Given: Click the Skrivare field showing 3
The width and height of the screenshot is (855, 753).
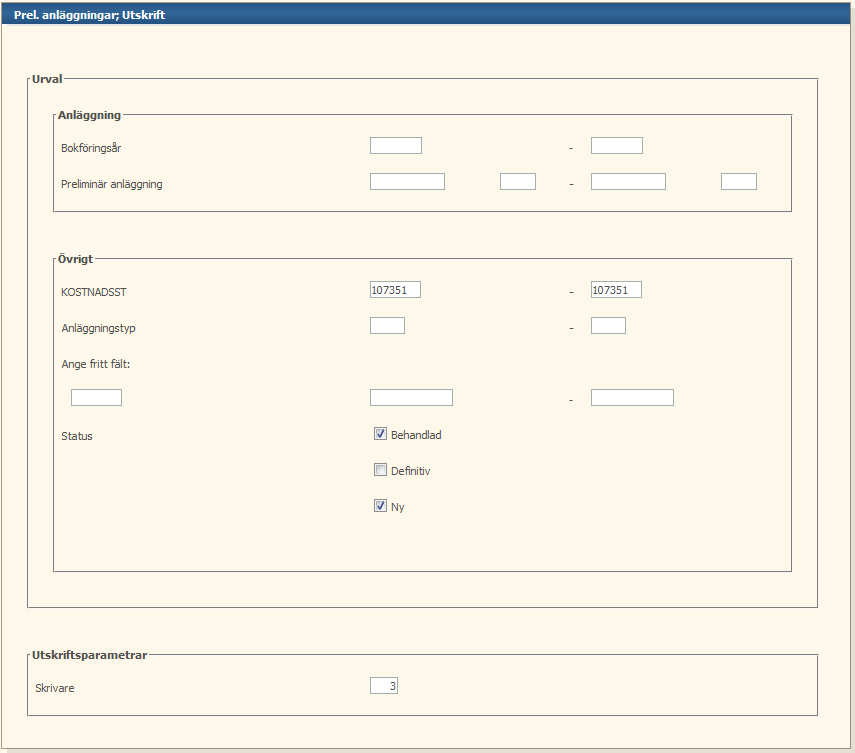Looking at the screenshot, I should tap(384, 685).
